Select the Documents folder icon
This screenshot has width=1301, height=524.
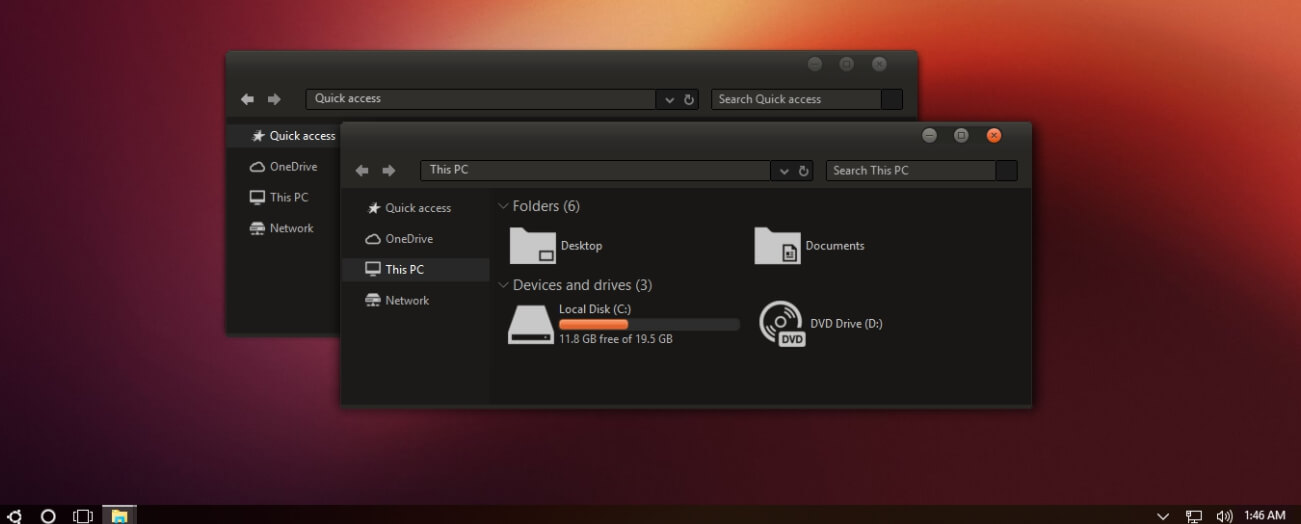(777, 246)
